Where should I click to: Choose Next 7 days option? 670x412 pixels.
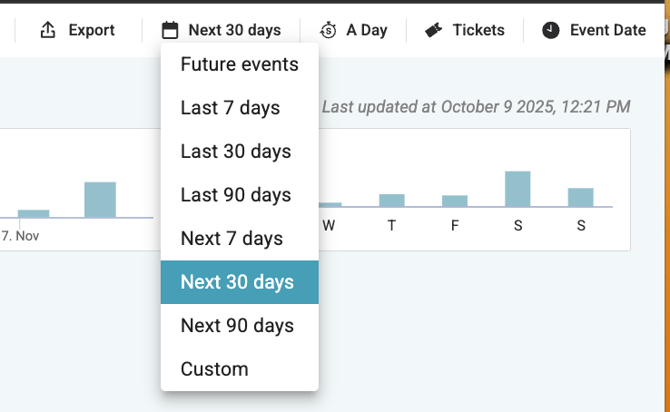click(x=231, y=238)
